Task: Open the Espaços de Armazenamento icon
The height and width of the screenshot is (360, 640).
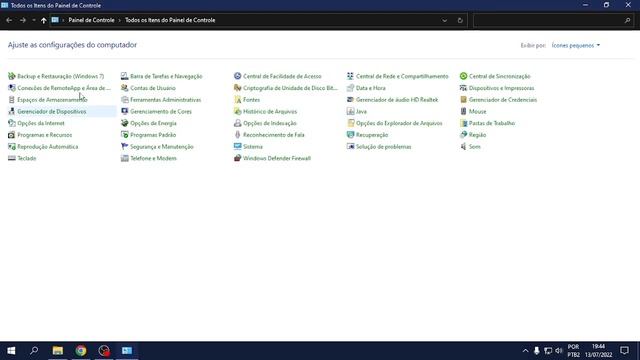Action: tap(11, 100)
